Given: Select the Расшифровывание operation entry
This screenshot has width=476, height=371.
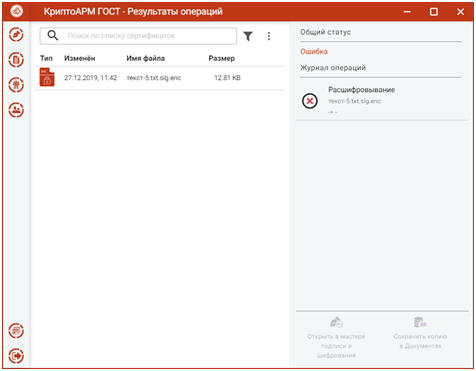Looking at the screenshot, I should (381, 101).
